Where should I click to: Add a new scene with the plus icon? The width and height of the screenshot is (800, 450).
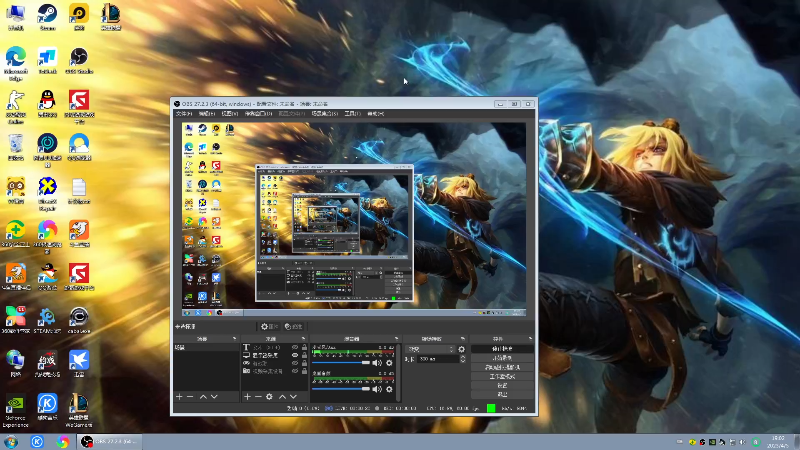click(179, 396)
